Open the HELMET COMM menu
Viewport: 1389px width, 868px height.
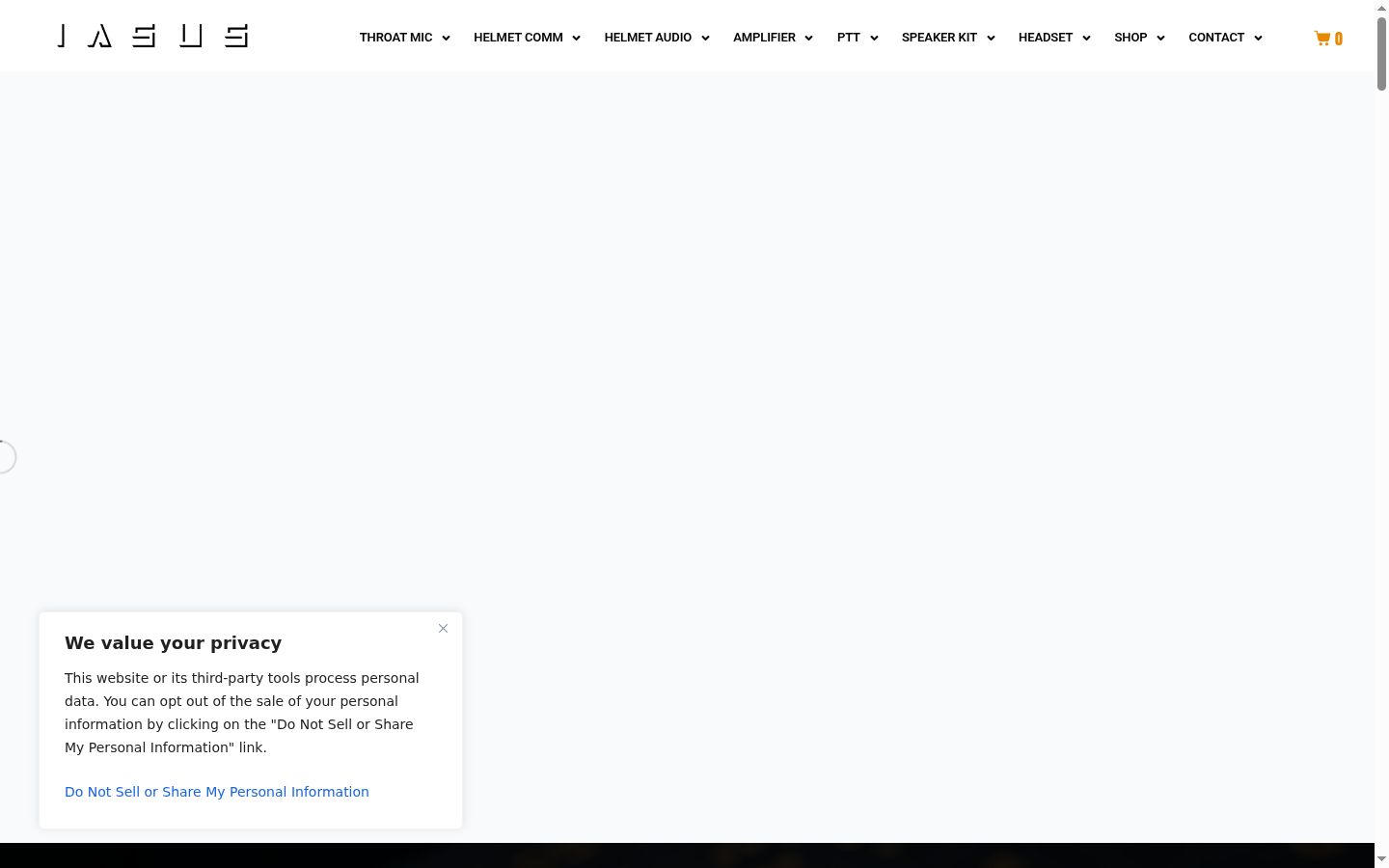click(x=518, y=38)
